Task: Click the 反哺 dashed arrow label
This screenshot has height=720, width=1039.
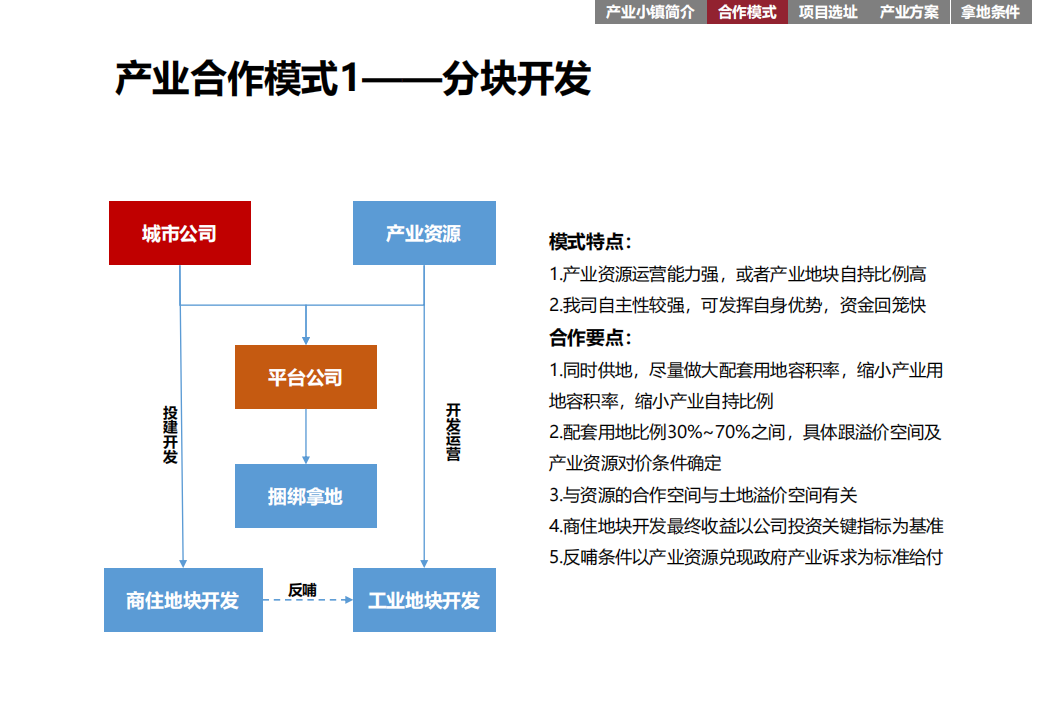Action: (x=302, y=590)
